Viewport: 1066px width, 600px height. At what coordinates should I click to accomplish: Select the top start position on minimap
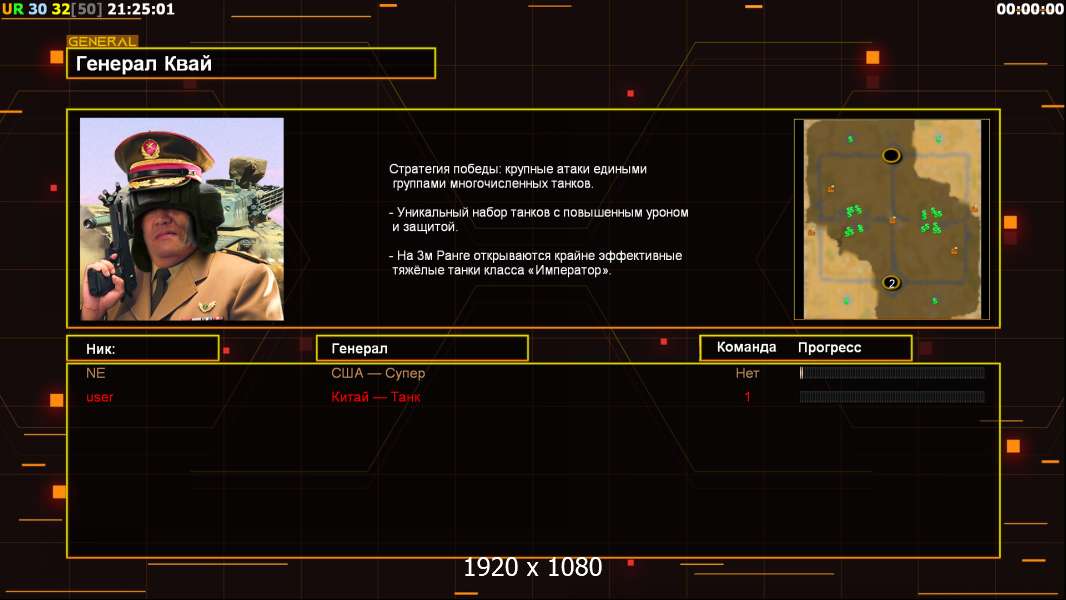[x=891, y=156]
